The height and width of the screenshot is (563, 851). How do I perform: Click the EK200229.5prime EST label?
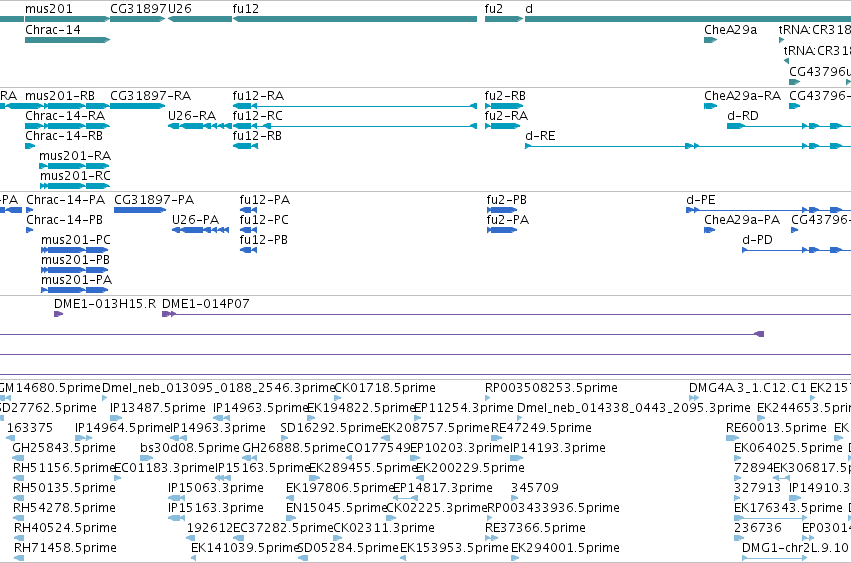tap(470, 469)
